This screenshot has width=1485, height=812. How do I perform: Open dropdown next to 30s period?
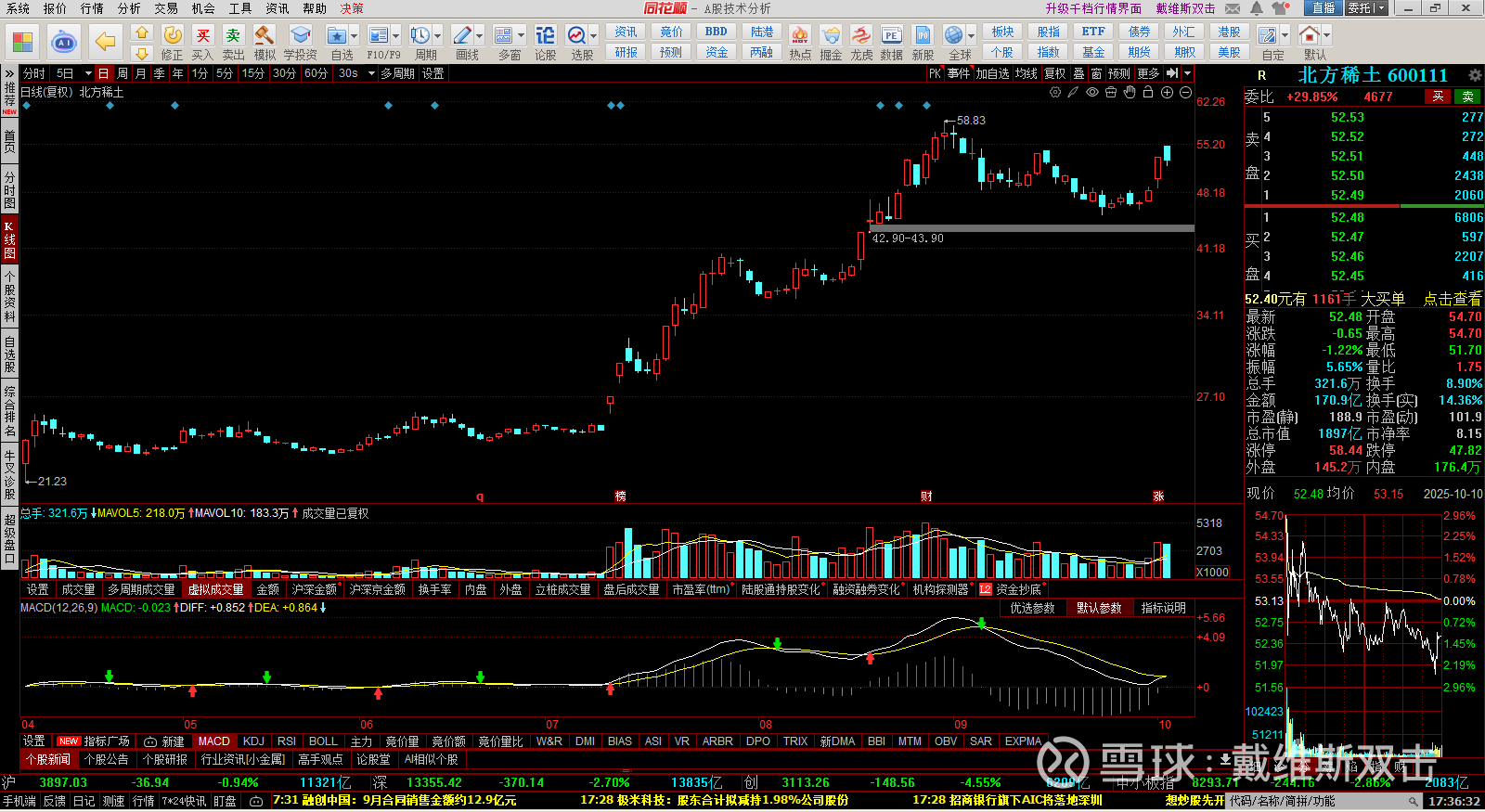tap(370, 73)
